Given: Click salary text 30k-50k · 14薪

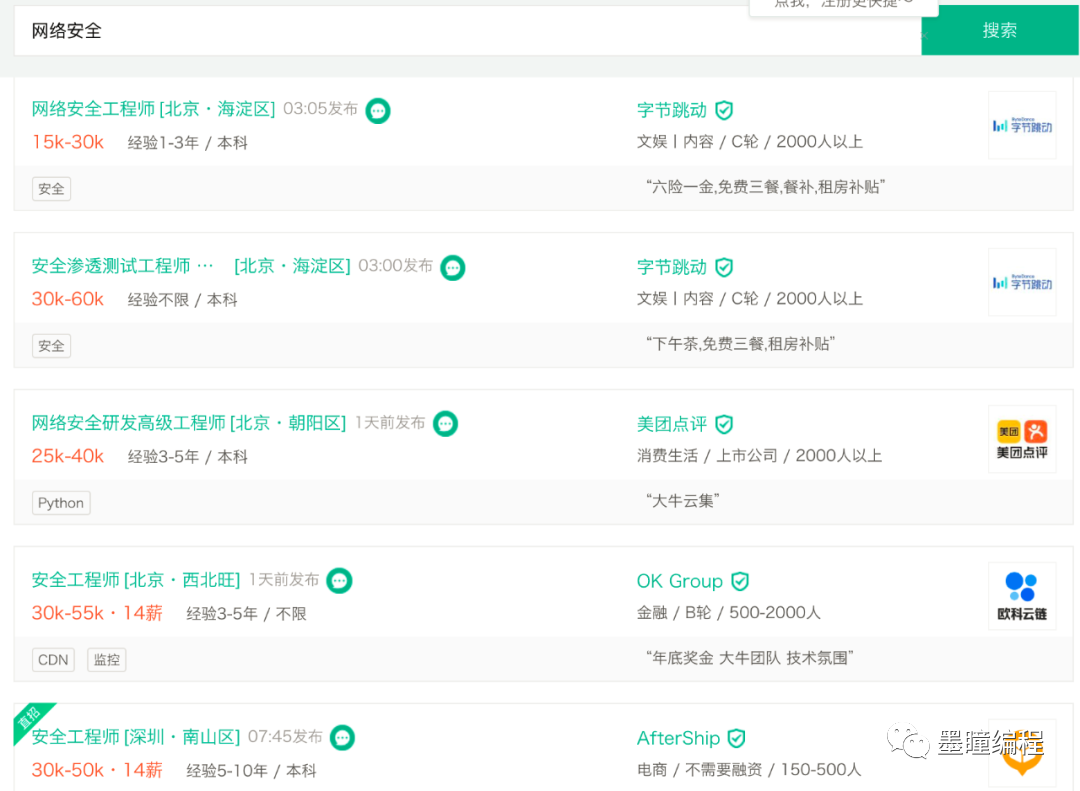Looking at the screenshot, I should tap(97, 770).
